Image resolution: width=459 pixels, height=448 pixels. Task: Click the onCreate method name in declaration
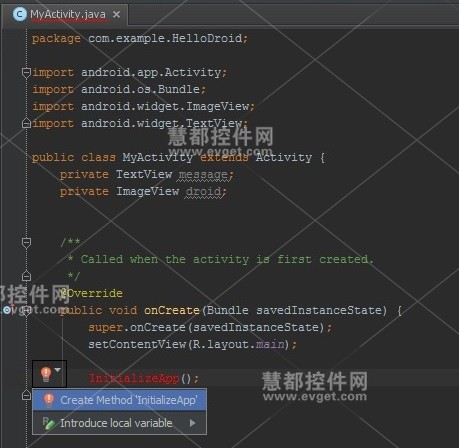tap(172, 310)
